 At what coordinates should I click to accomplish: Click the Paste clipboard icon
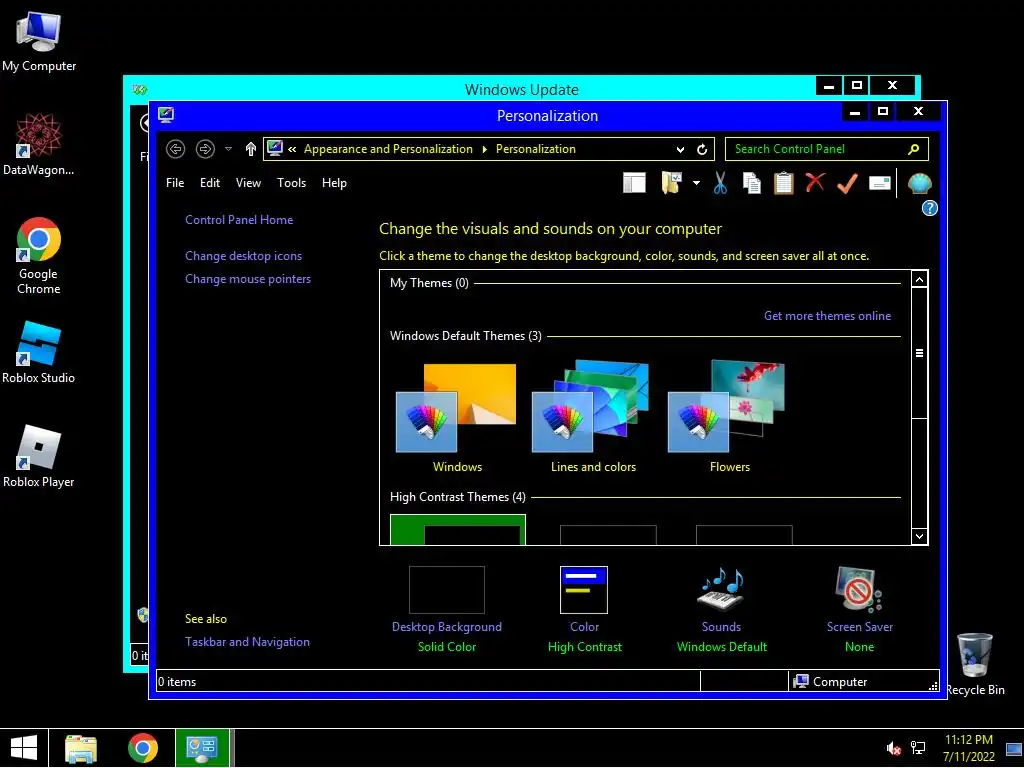783,183
